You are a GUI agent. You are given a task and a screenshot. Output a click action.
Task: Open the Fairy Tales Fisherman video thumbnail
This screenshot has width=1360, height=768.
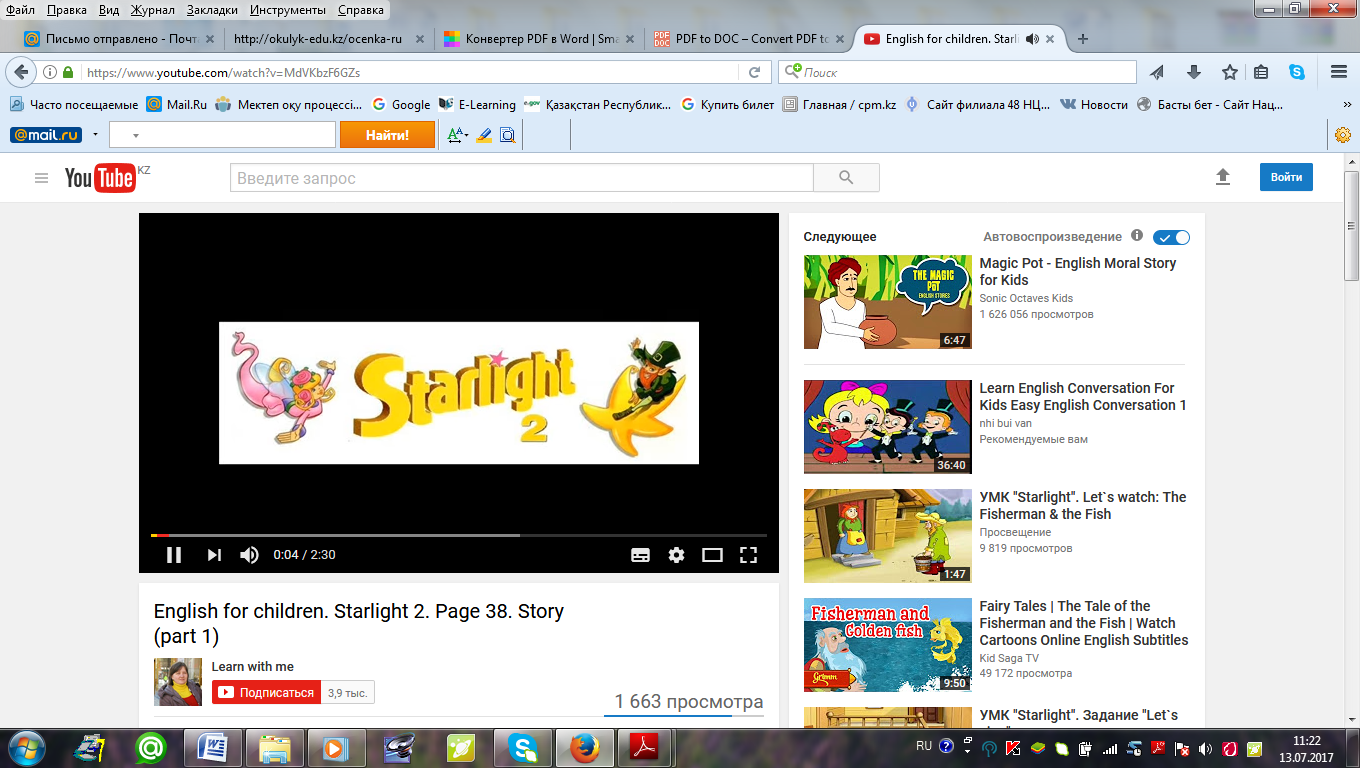pyautogui.click(x=888, y=645)
